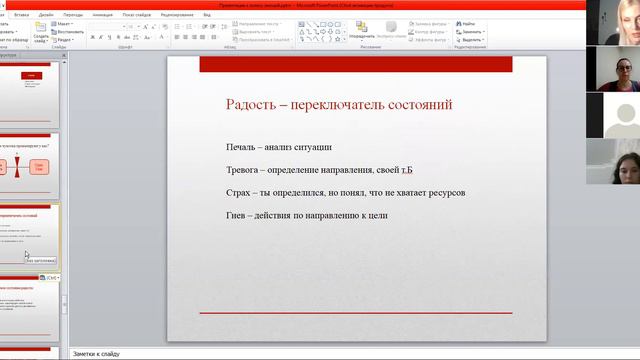The height and width of the screenshot is (360, 640).
Task: Switch to the Рецензирование tab
Action: pos(177,15)
